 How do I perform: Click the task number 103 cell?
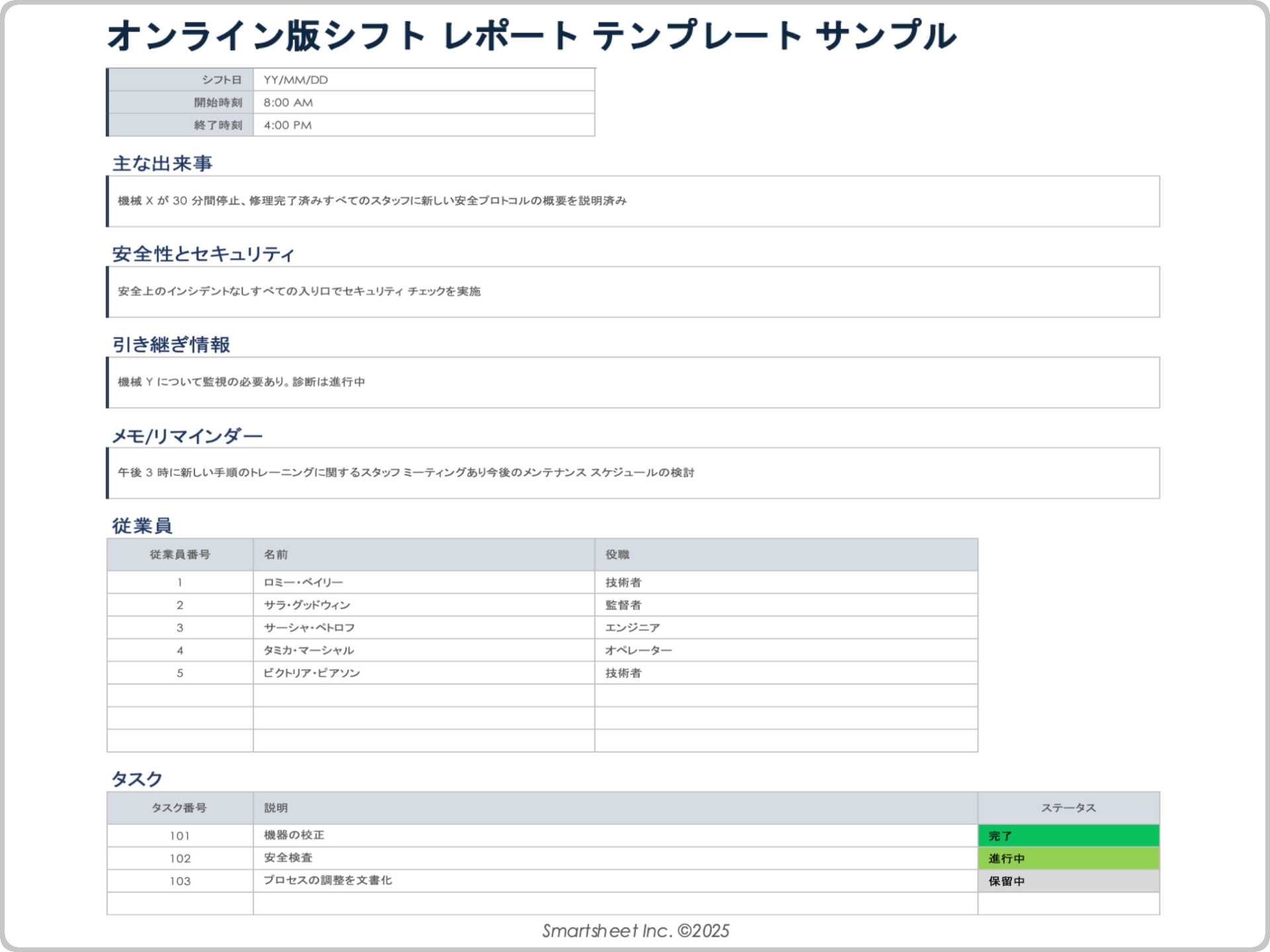click(x=180, y=881)
